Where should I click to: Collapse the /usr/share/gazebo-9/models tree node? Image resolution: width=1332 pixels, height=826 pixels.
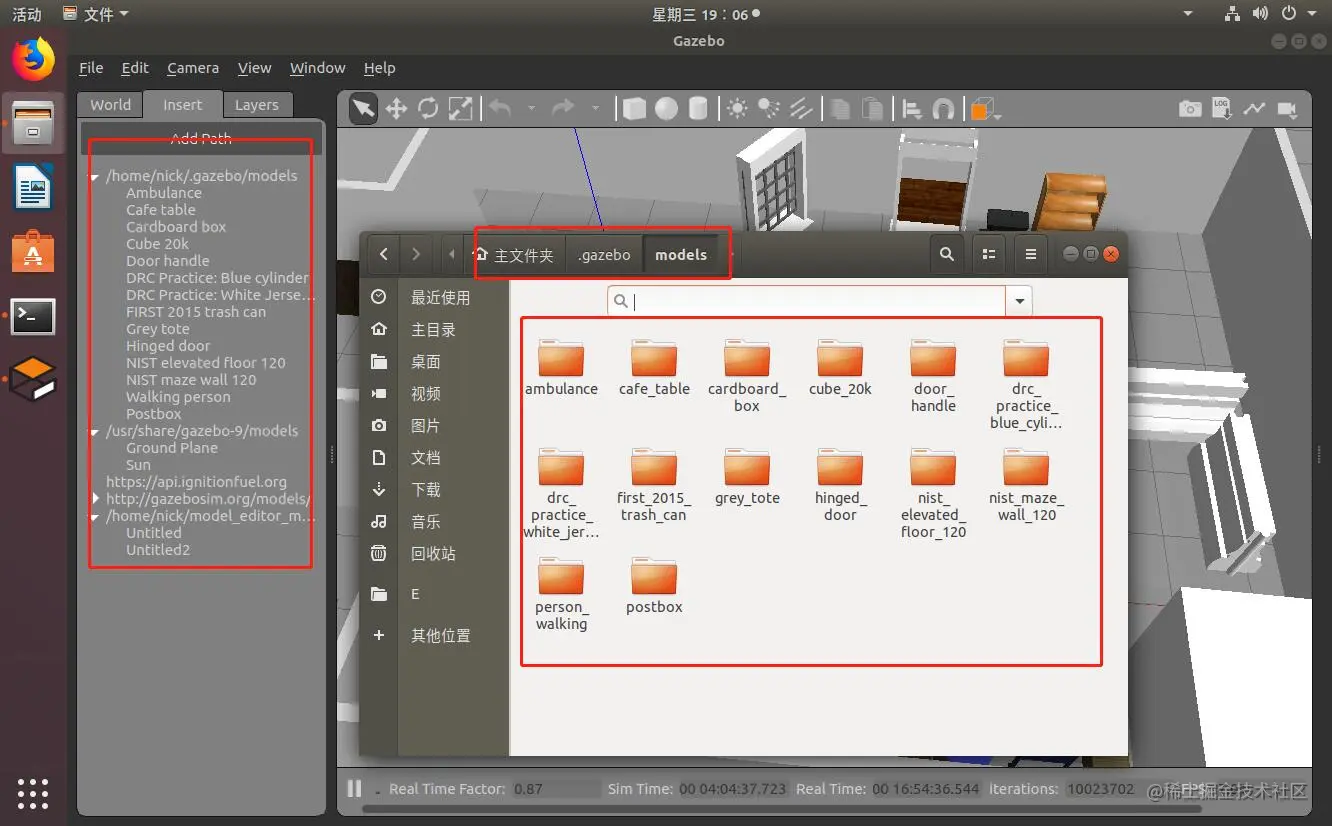[x=95, y=432]
